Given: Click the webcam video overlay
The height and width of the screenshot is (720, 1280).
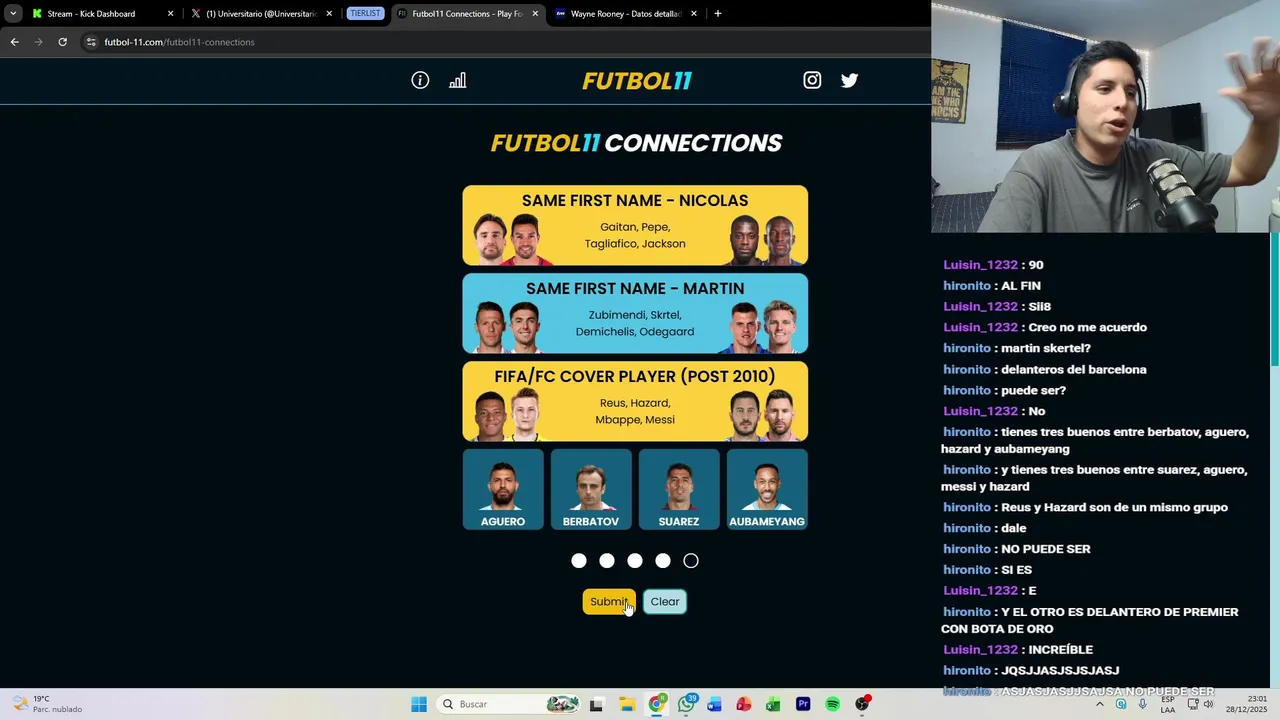Looking at the screenshot, I should click(x=1105, y=116).
